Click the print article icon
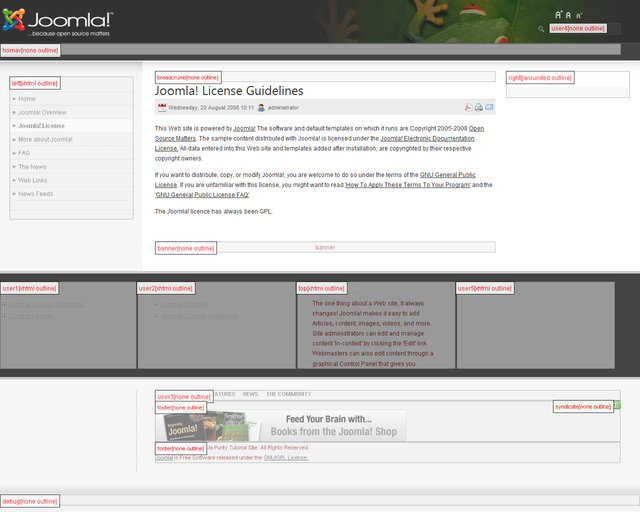 (479, 107)
